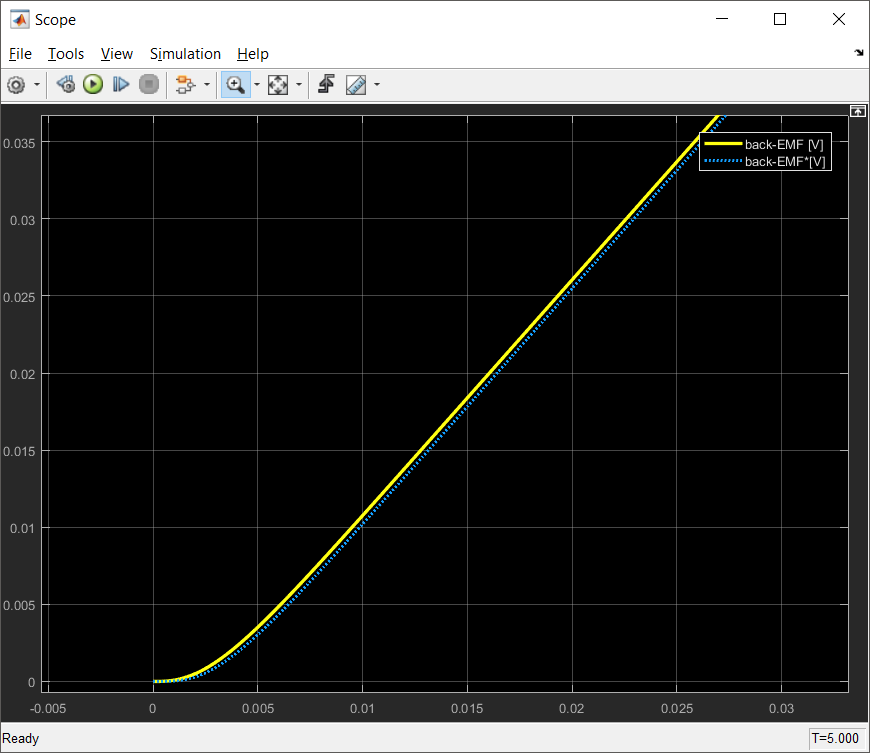Image resolution: width=870 pixels, height=753 pixels.
Task: Expand the Zoom tool dropdown arrow
Action: pyautogui.click(x=257, y=85)
